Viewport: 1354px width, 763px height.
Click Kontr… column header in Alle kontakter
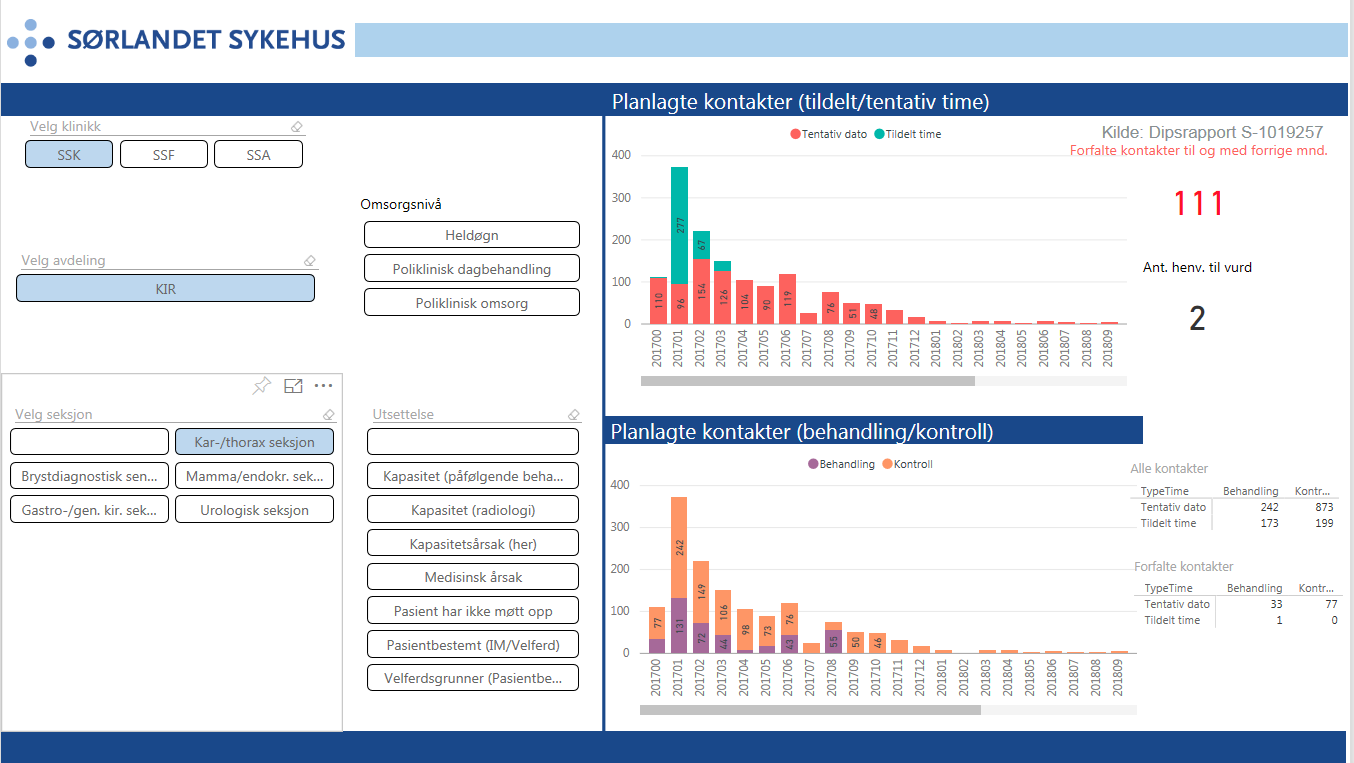pos(1313,491)
